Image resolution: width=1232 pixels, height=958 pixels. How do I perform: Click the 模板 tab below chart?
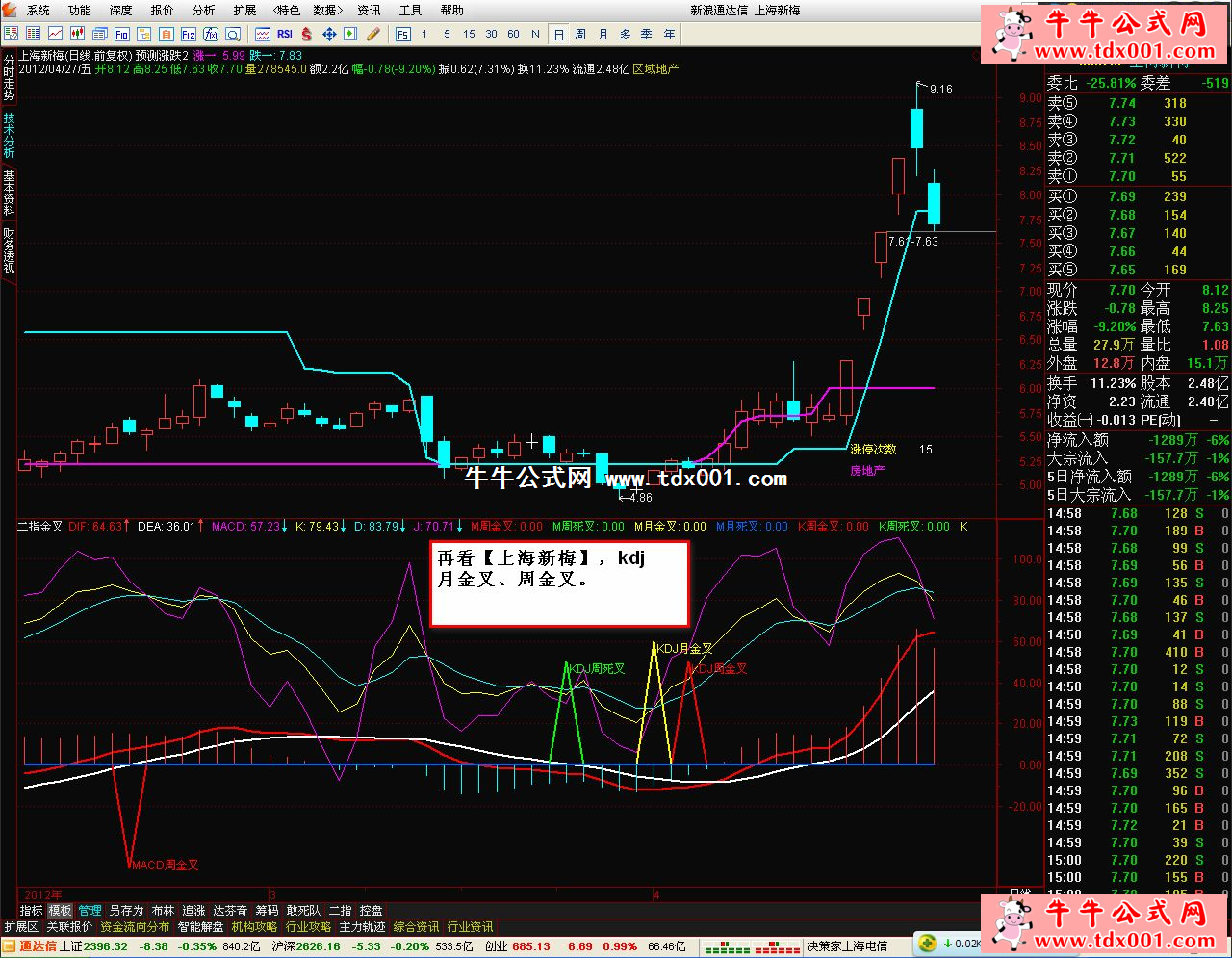[x=60, y=910]
